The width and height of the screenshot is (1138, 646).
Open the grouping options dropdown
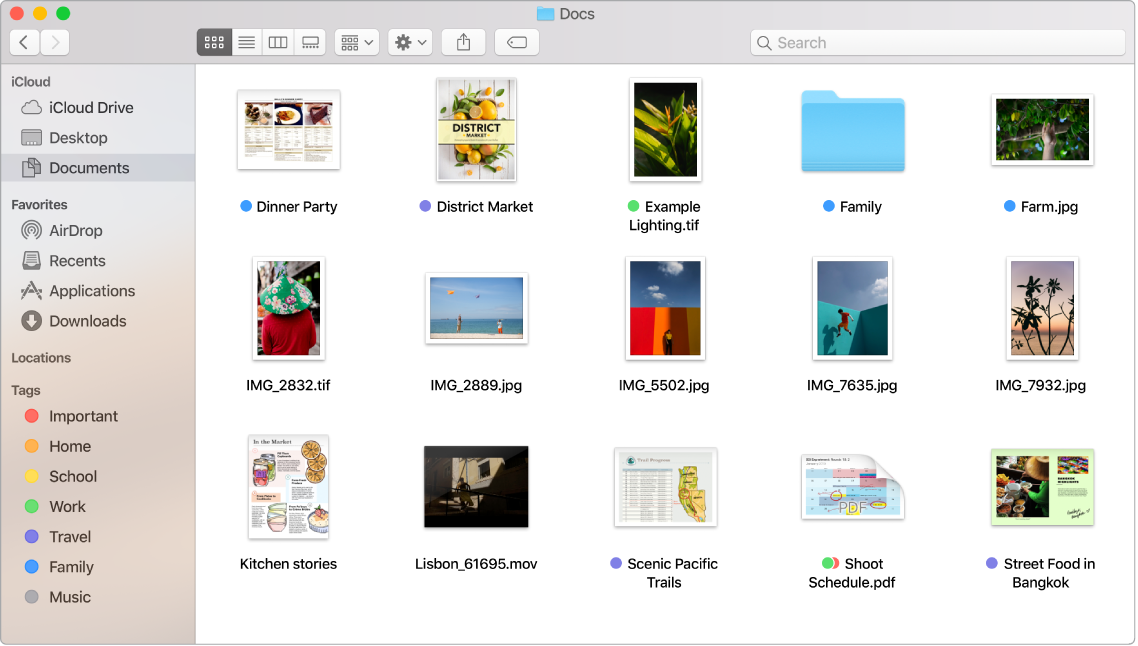[356, 42]
